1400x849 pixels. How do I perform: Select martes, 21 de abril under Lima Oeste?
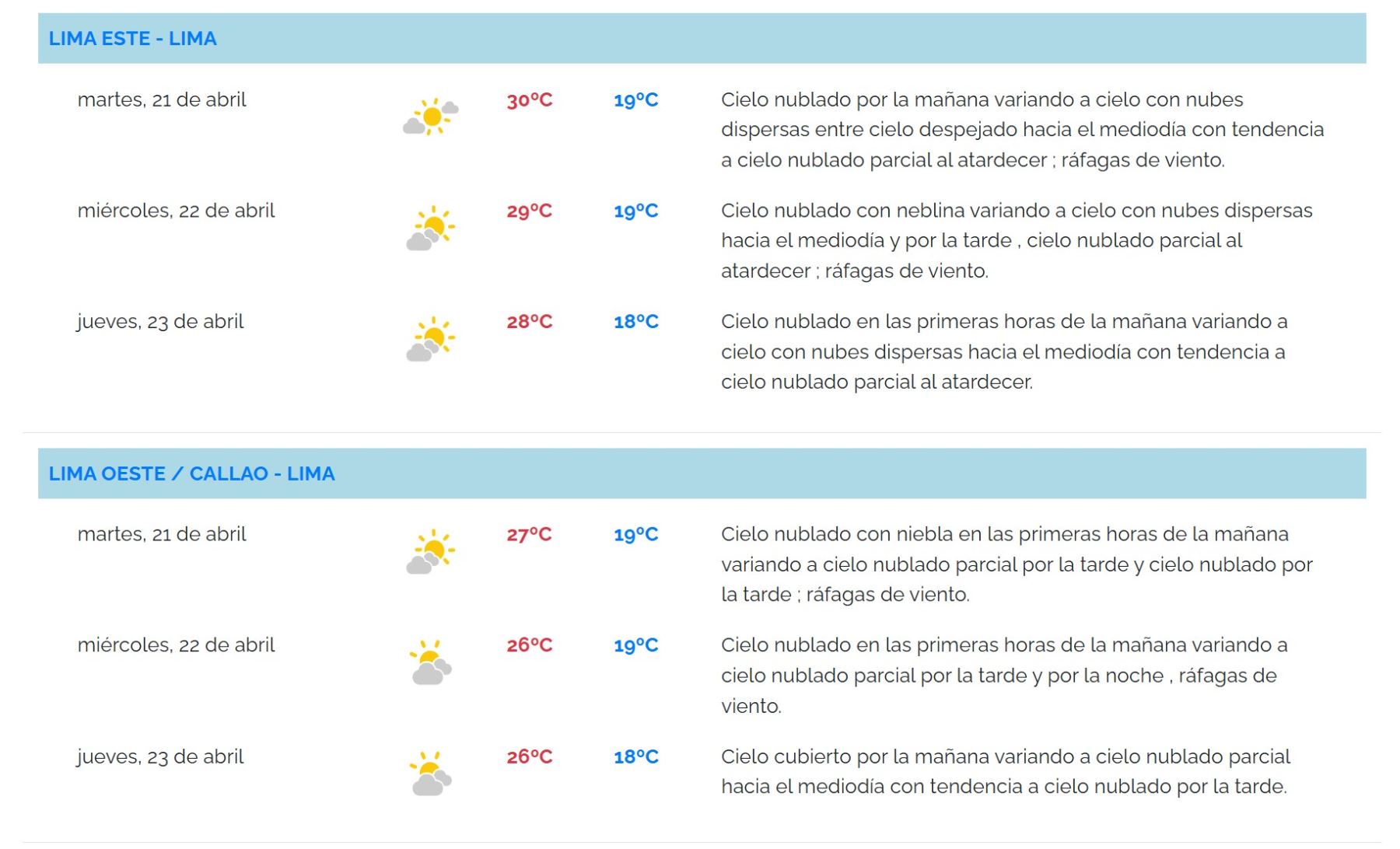pyautogui.click(x=162, y=534)
